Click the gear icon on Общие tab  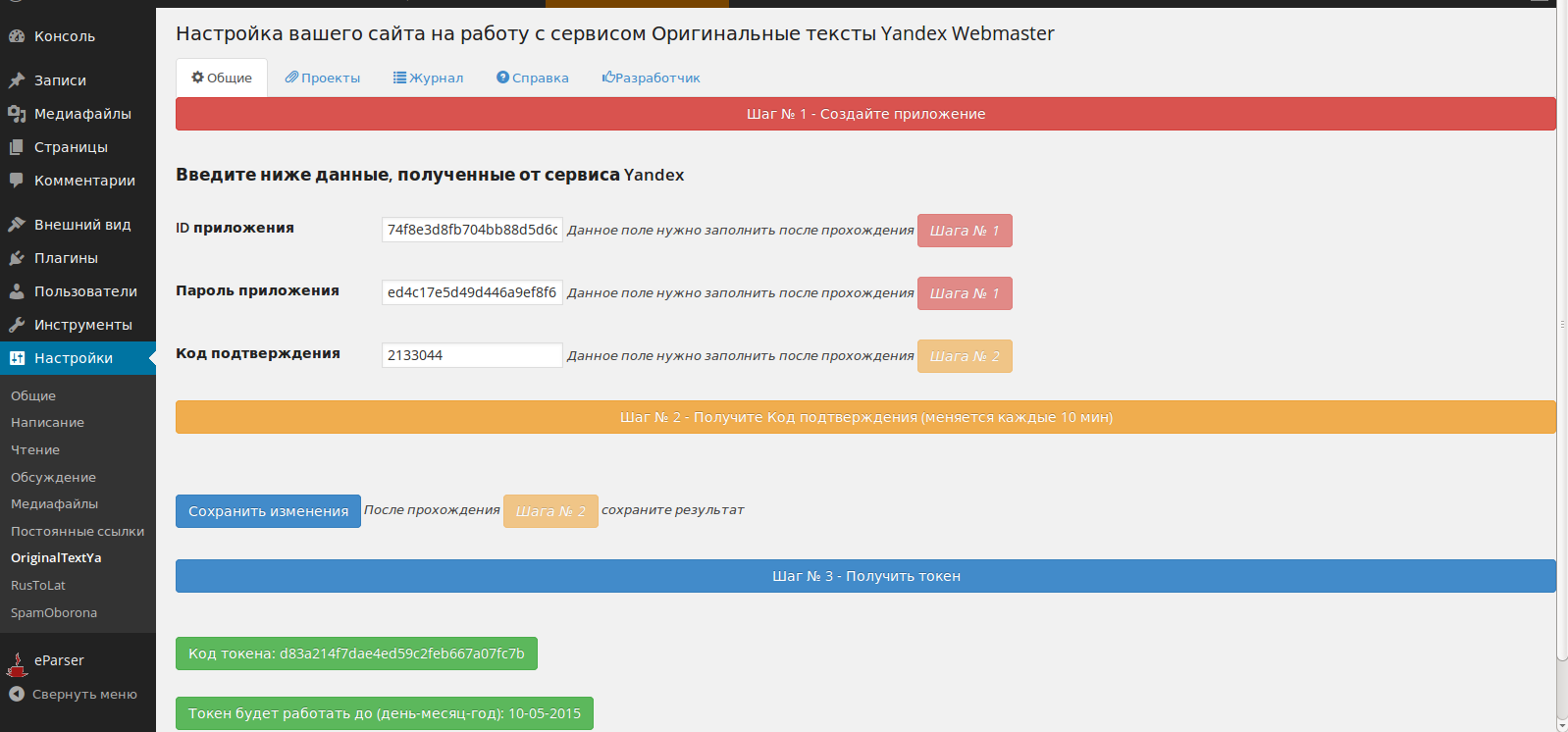[x=197, y=78]
